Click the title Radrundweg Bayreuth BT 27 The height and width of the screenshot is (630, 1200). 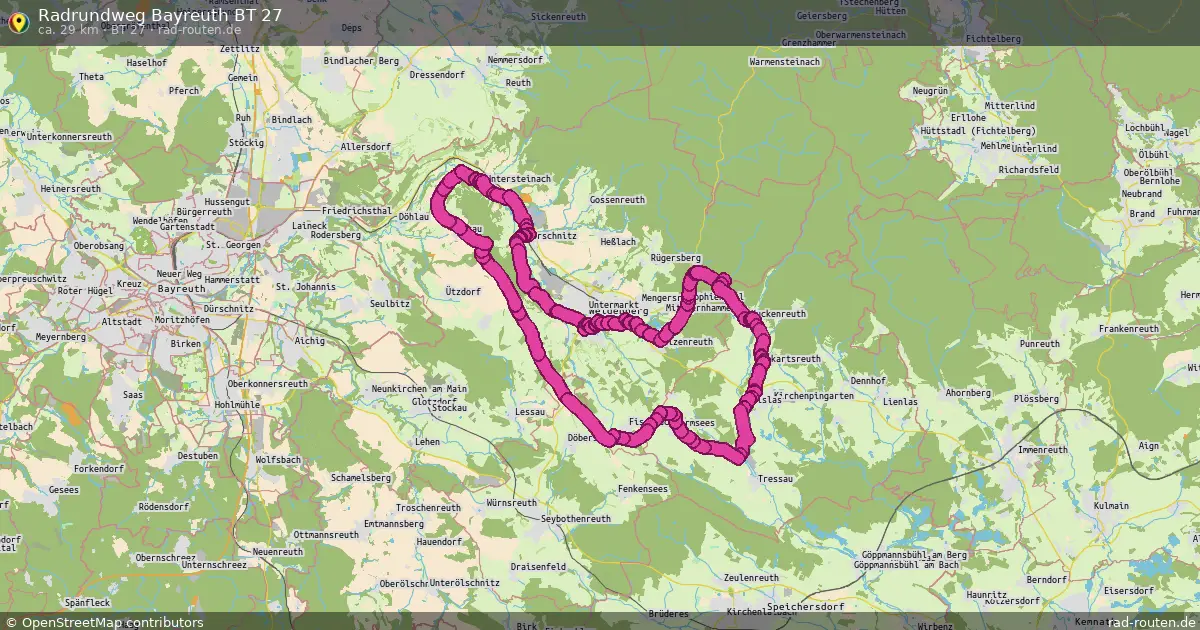pos(159,14)
